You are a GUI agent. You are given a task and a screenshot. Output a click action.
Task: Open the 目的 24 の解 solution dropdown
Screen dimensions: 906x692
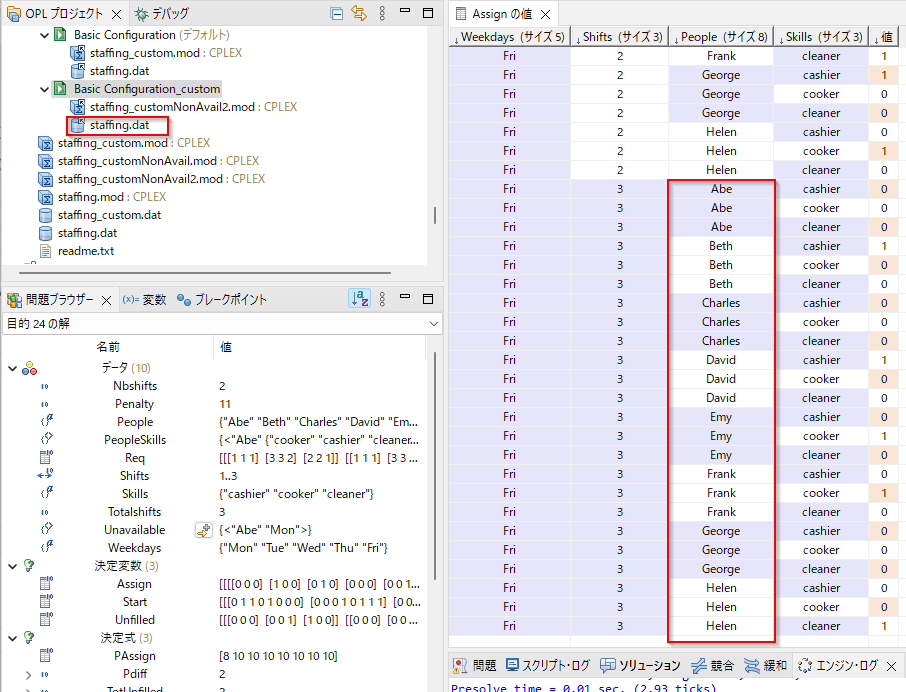coord(433,323)
